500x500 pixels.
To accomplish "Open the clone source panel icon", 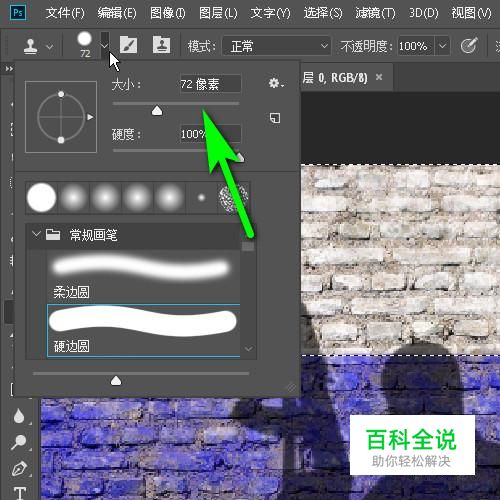I will (161, 45).
